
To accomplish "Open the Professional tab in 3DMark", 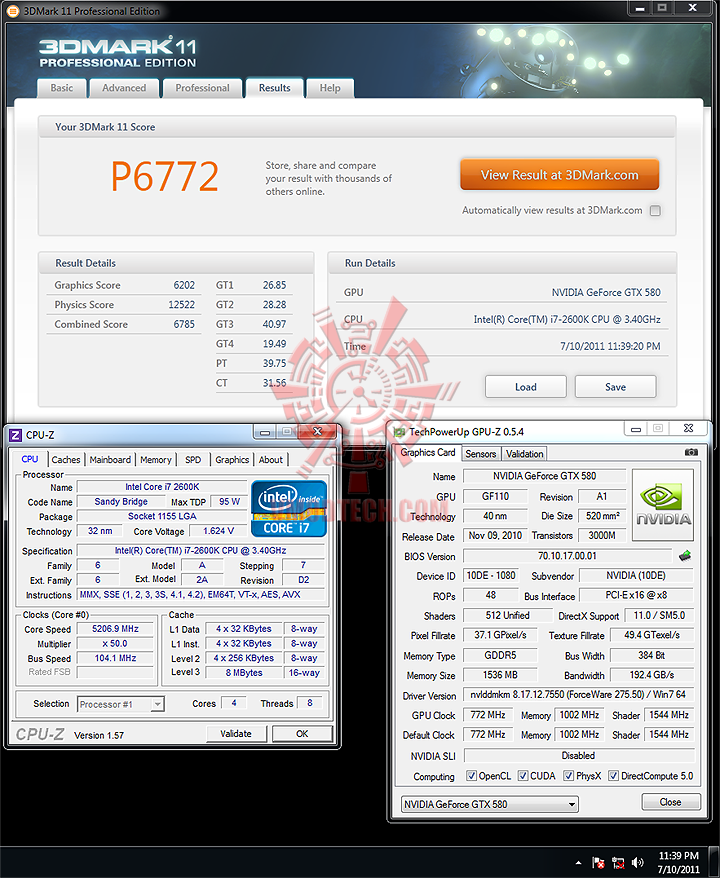I will point(202,88).
